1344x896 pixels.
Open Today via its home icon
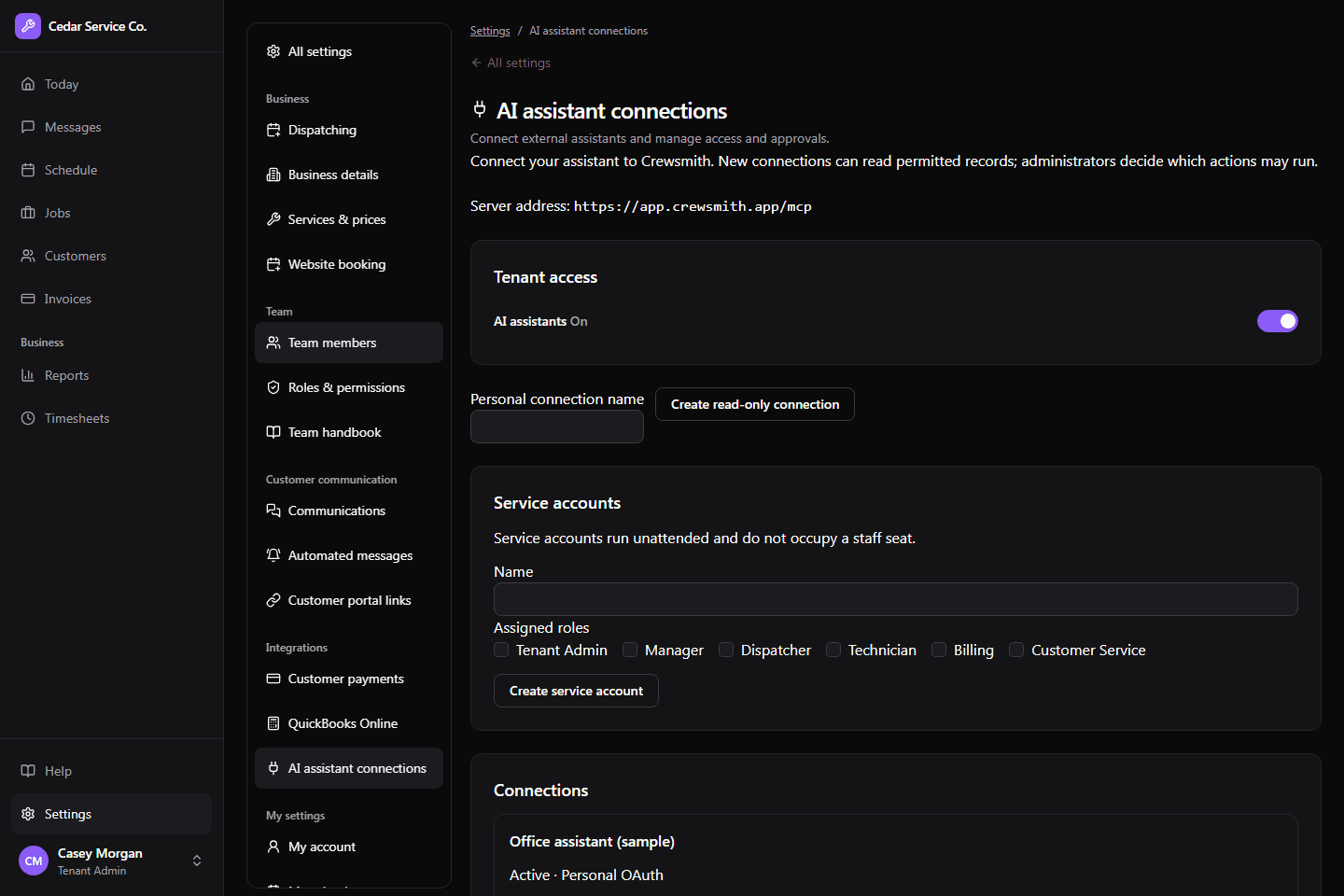click(28, 84)
